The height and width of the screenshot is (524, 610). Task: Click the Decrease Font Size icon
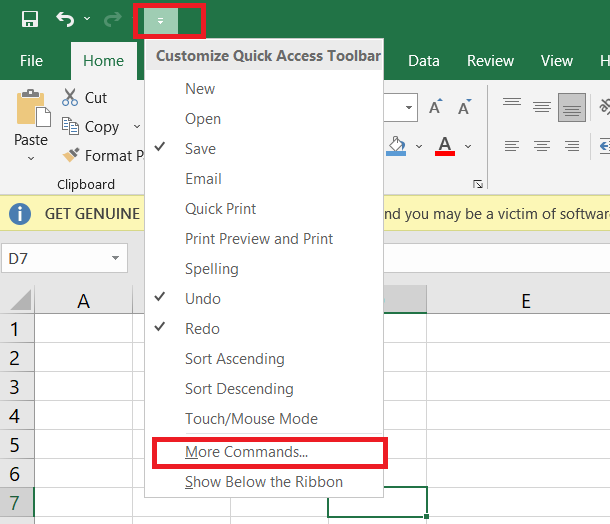(465, 106)
